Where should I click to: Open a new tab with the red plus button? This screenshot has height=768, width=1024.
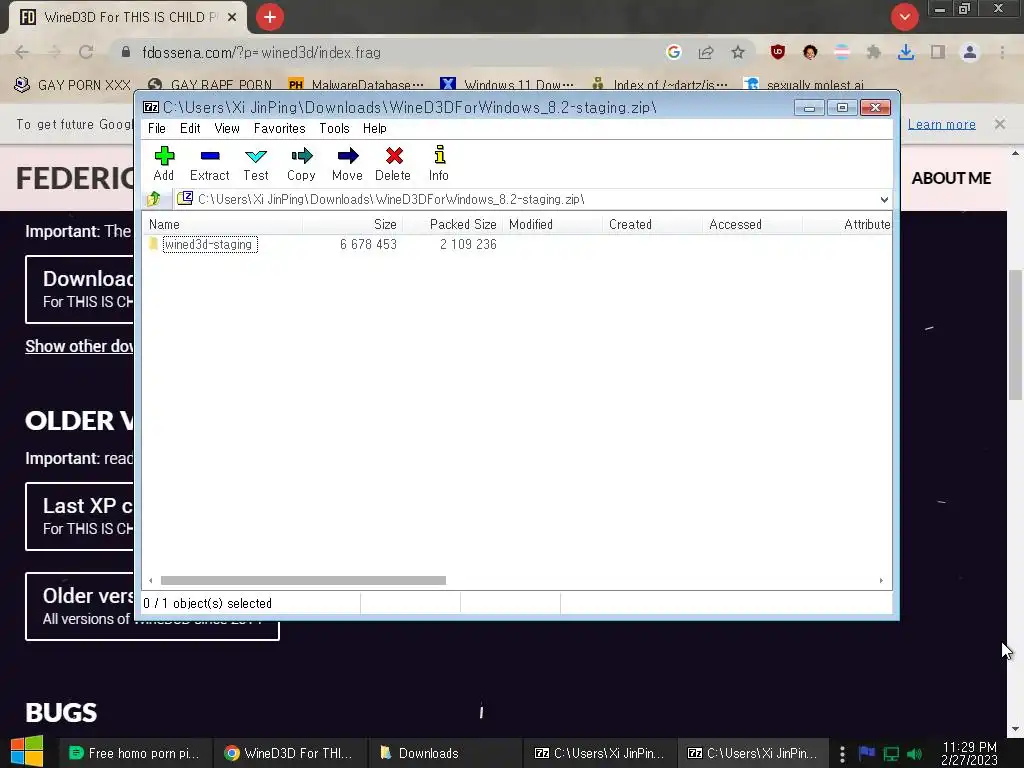[270, 17]
